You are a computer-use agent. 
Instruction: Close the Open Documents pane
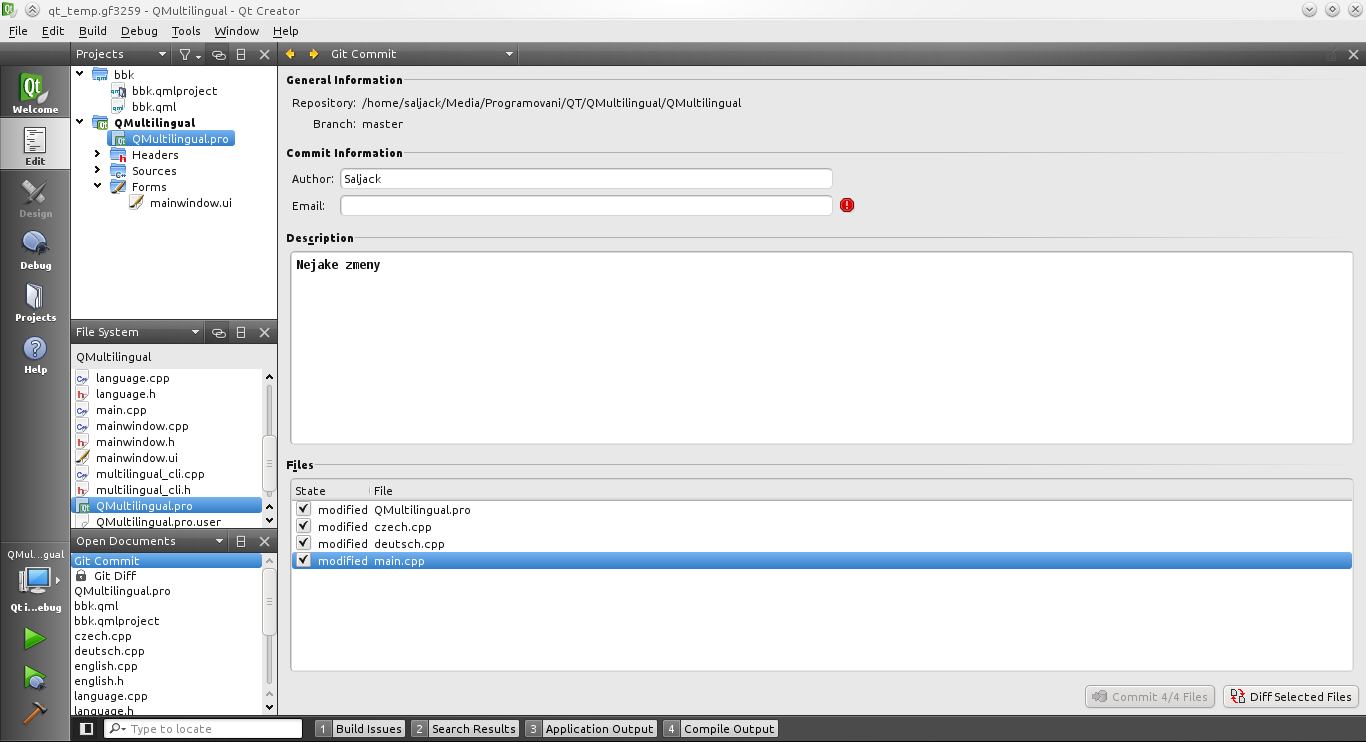click(x=264, y=541)
